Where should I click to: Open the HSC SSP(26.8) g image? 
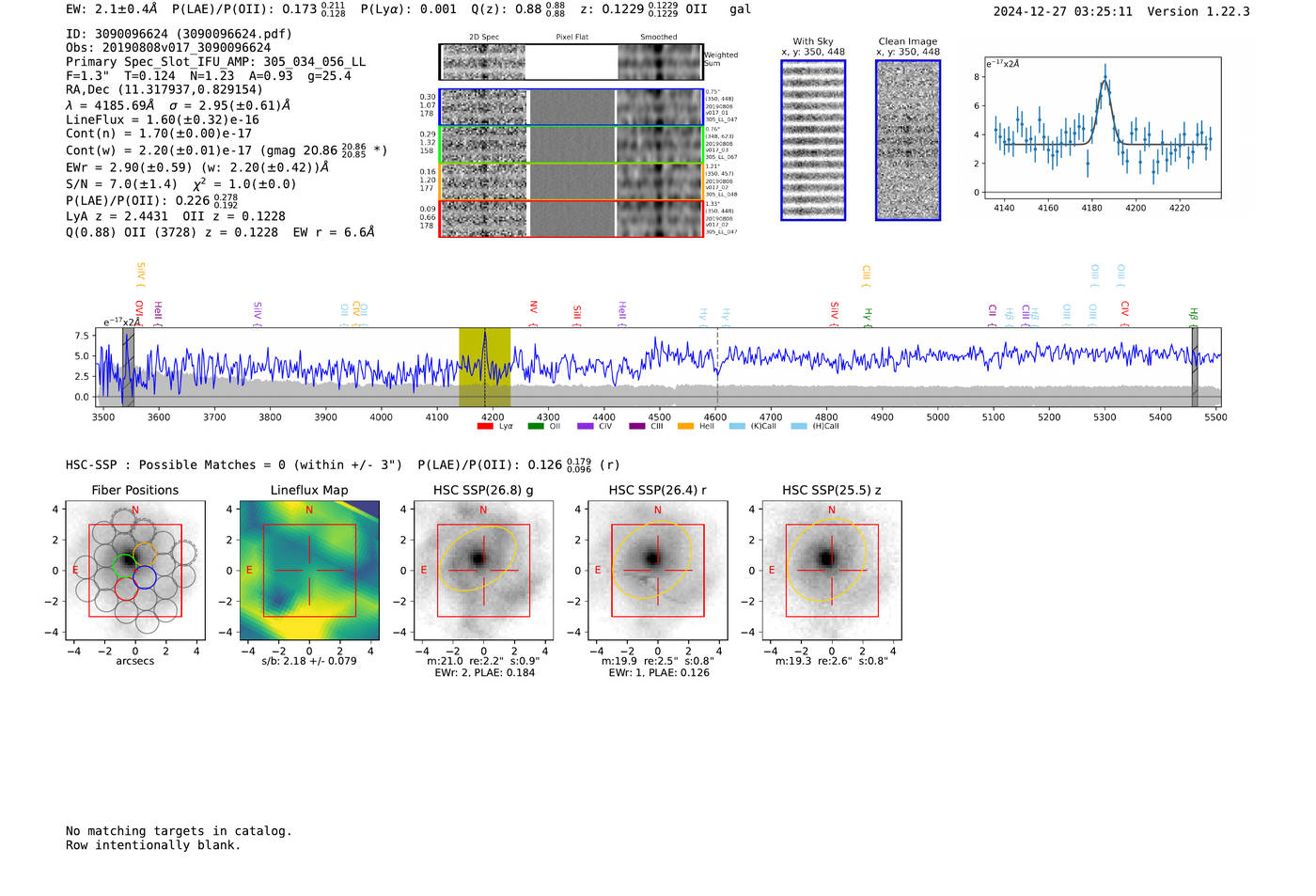click(x=483, y=571)
